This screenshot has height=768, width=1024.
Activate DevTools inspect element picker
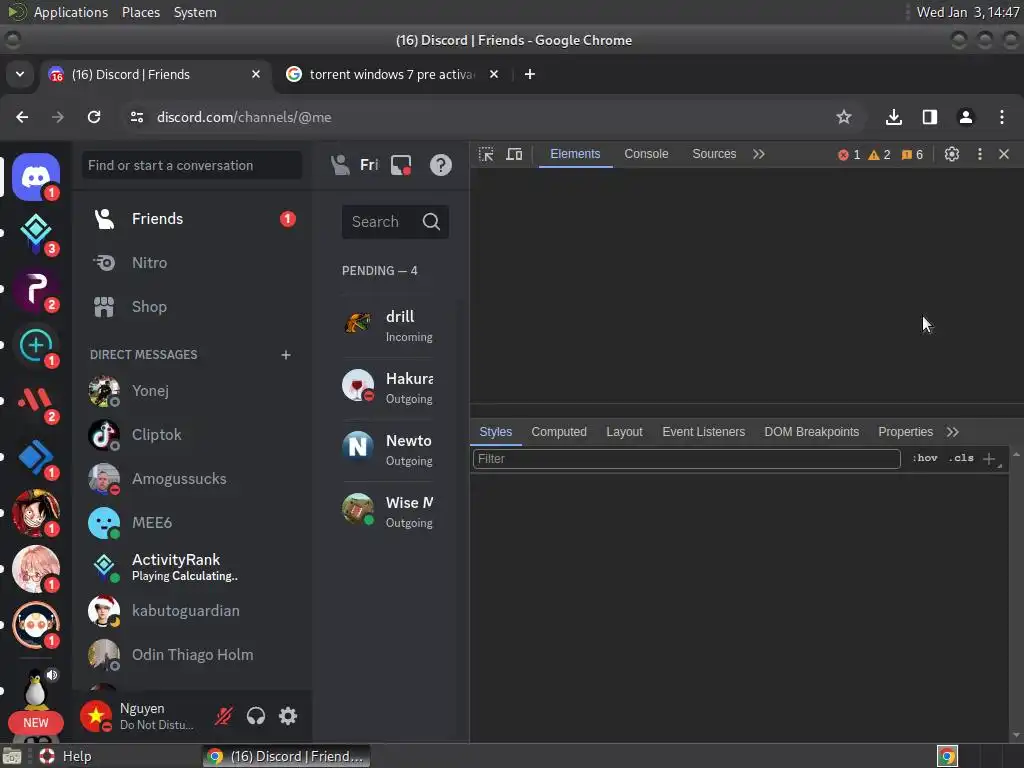(486, 154)
